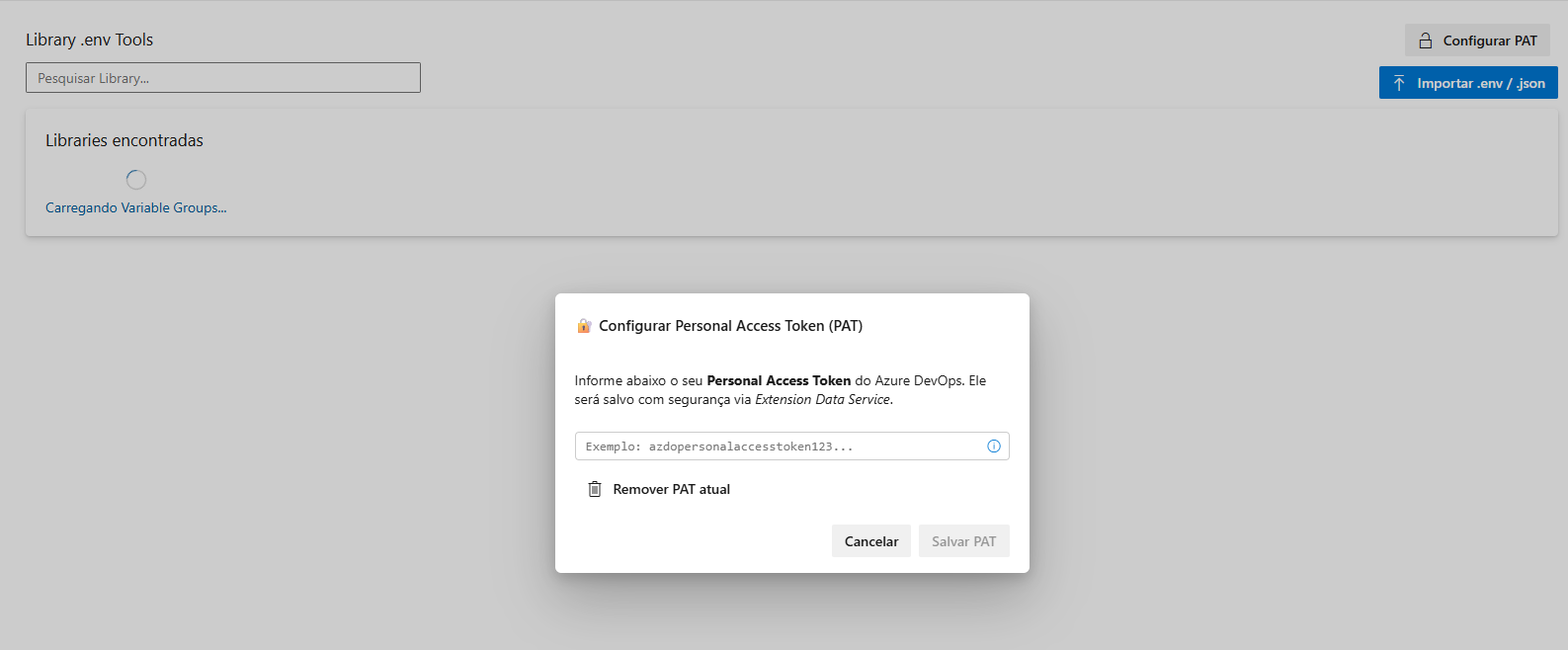
Task: Select the Remover PAT atual option
Action: point(671,489)
